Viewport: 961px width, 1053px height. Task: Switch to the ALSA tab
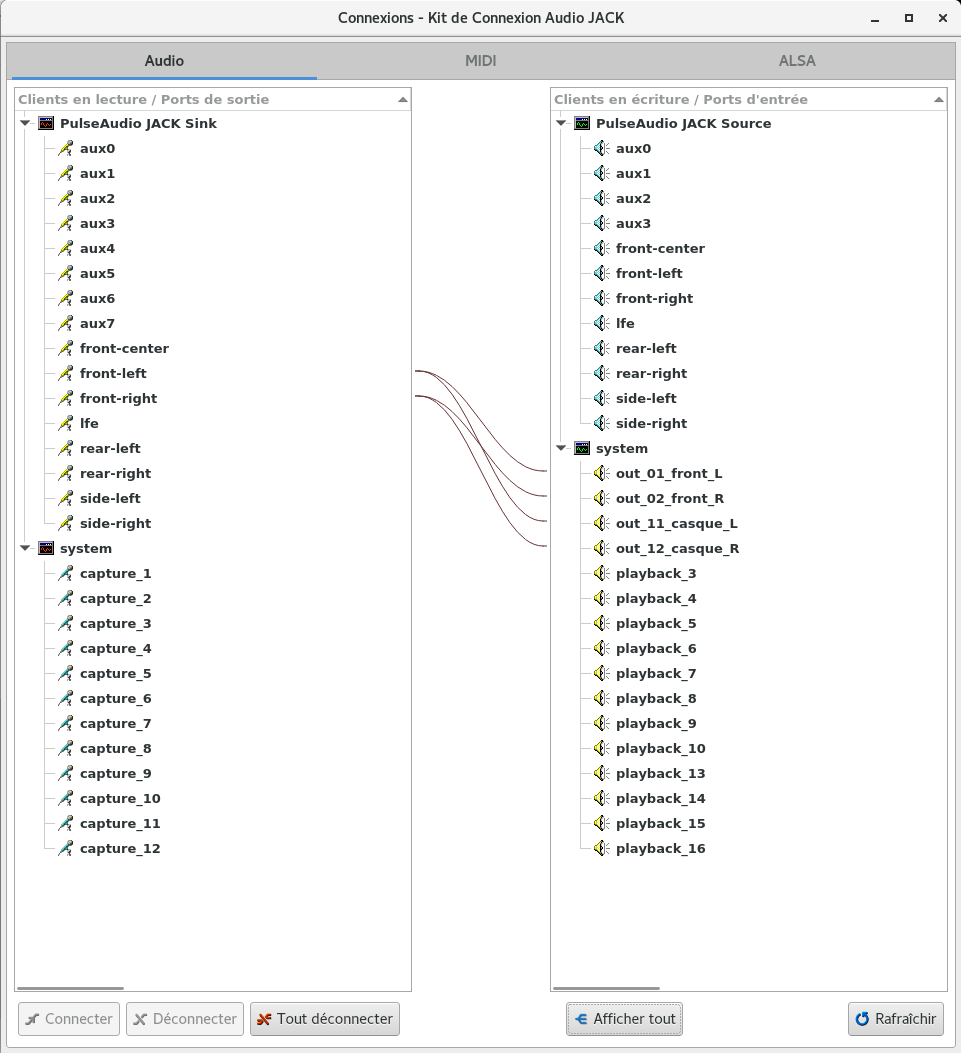click(x=797, y=60)
